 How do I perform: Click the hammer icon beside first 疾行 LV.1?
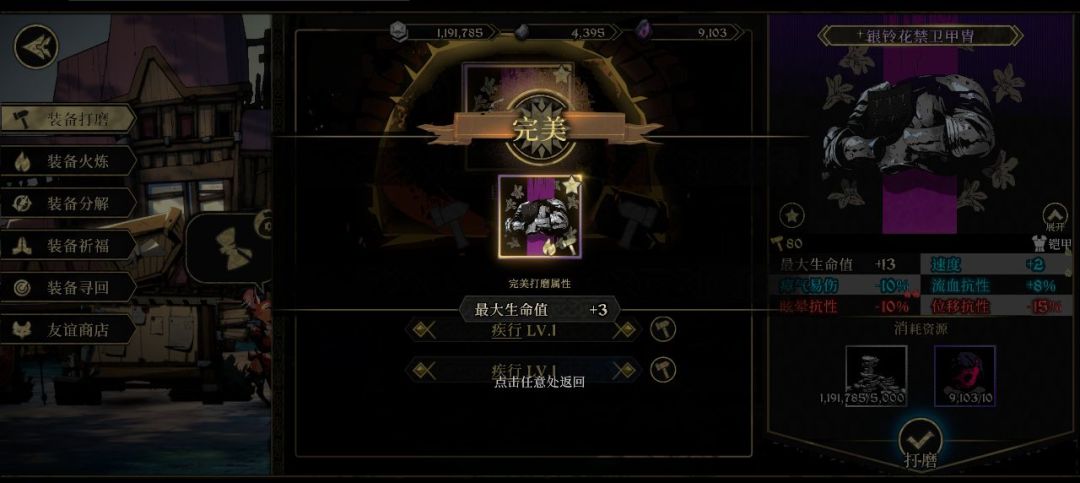[663, 329]
